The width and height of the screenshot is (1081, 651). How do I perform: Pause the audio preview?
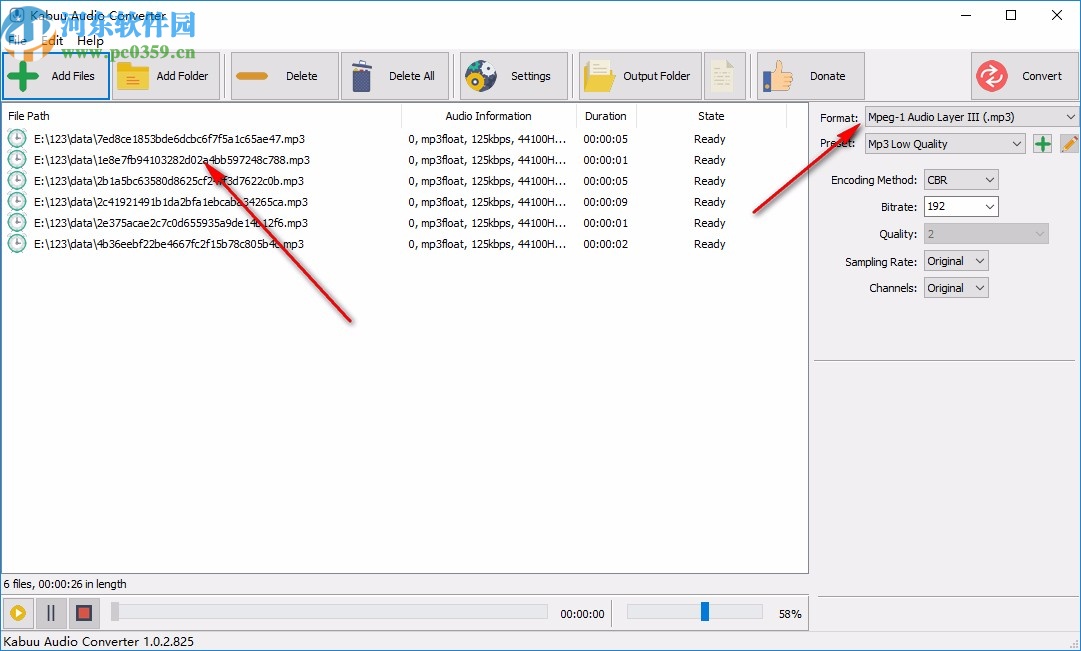point(50,613)
